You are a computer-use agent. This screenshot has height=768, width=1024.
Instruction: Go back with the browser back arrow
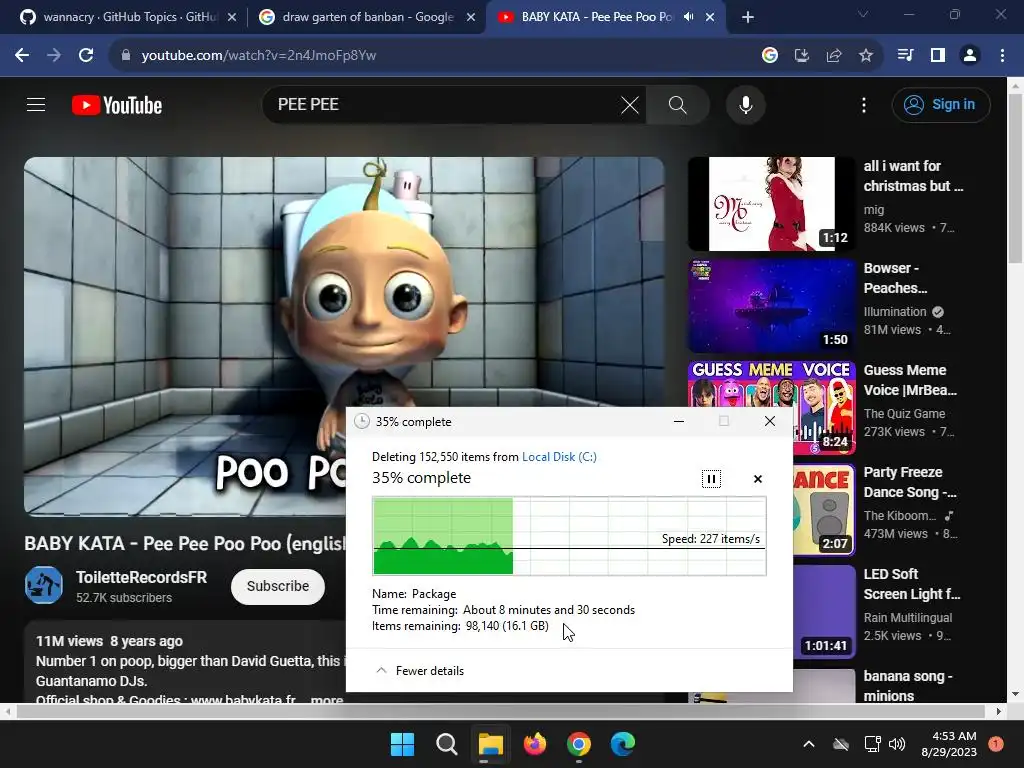pyautogui.click(x=22, y=56)
